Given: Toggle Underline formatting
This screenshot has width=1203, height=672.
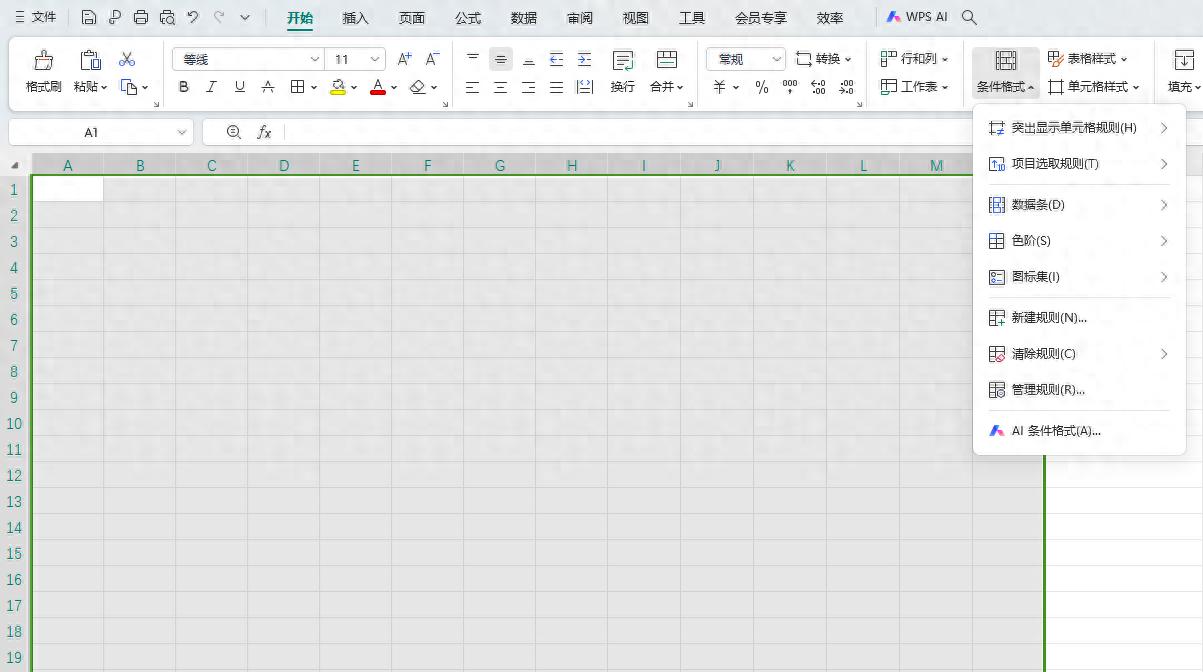Looking at the screenshot, I should pos(239,87).
